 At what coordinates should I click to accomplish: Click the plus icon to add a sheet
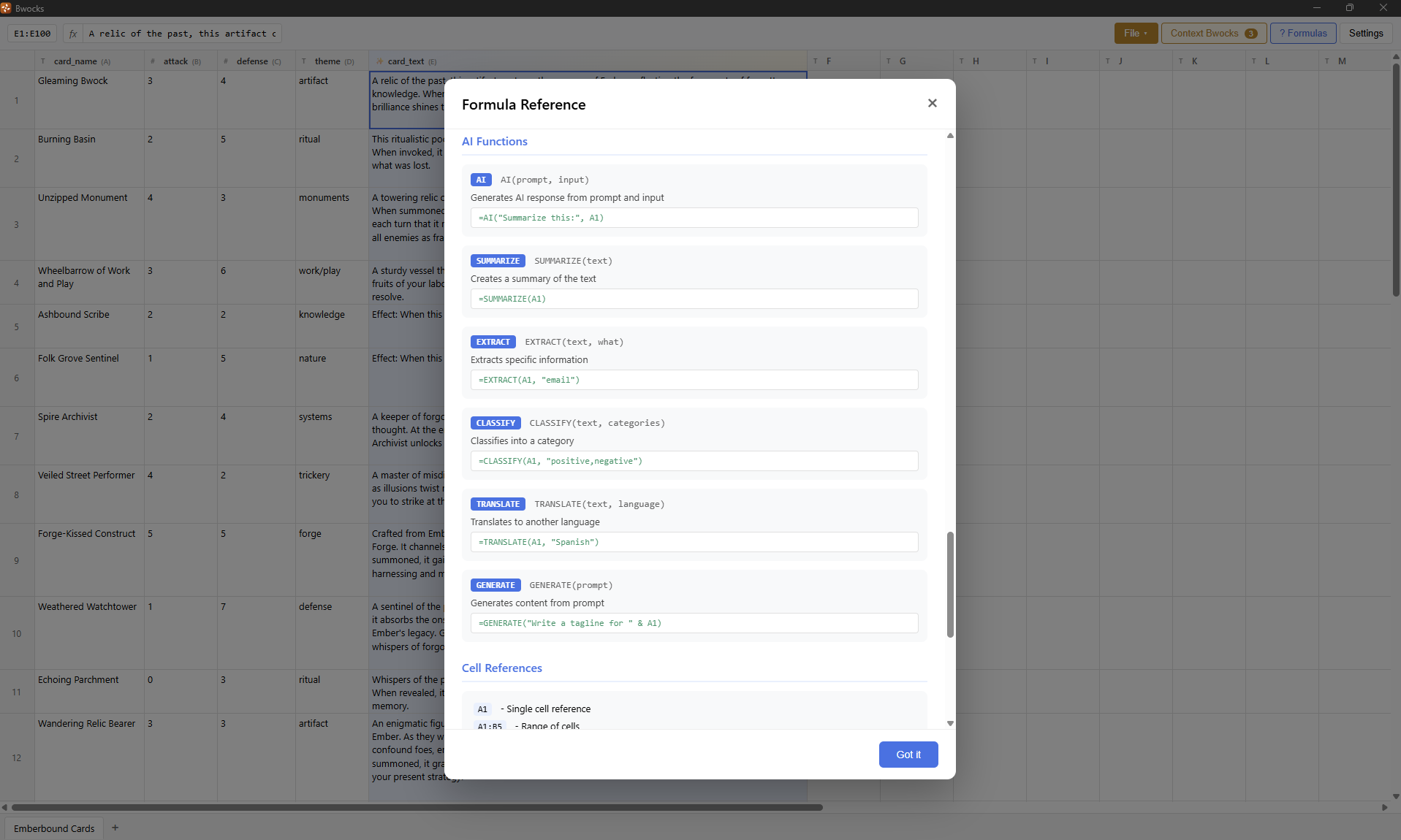tap(115, 828)
